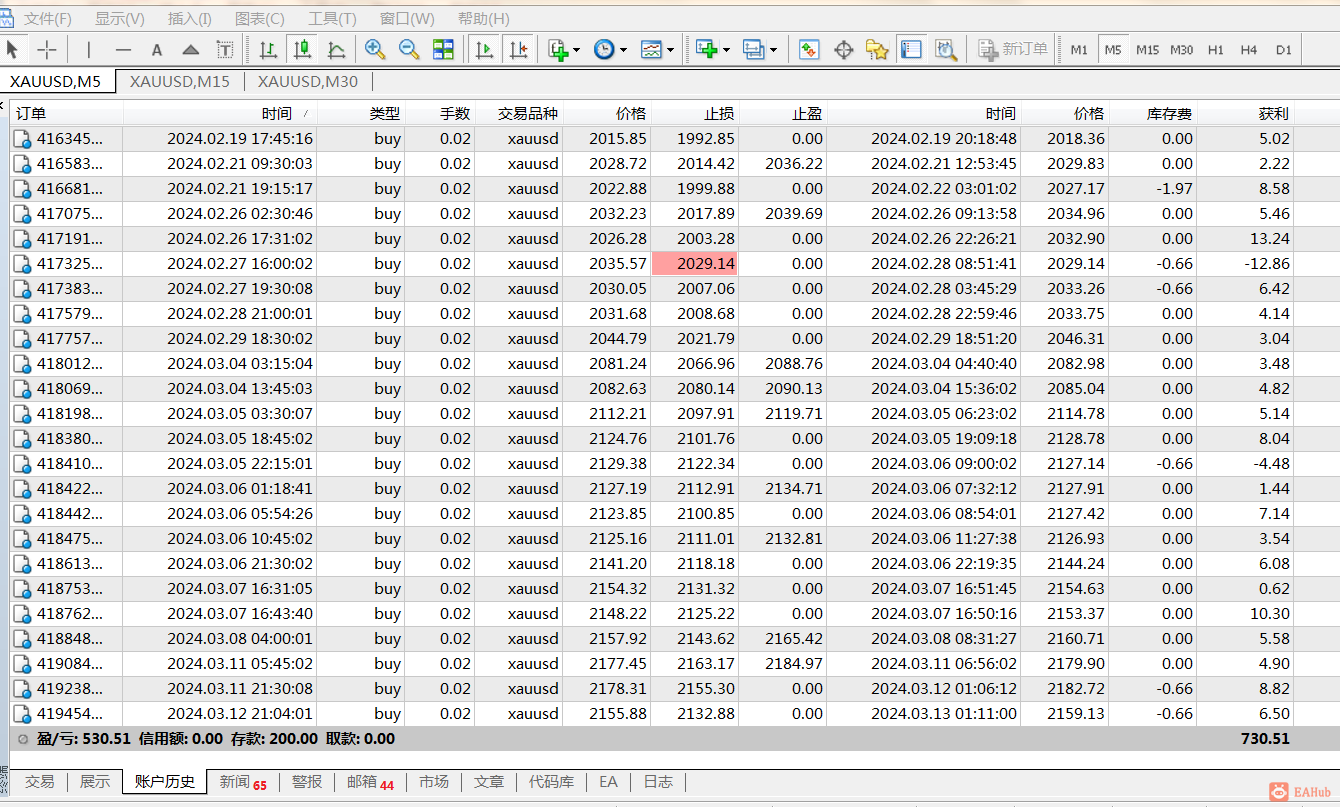Toggle the Terminal panel icon
This screenshot has width=1340, height=807.
[x=911, y=49]
